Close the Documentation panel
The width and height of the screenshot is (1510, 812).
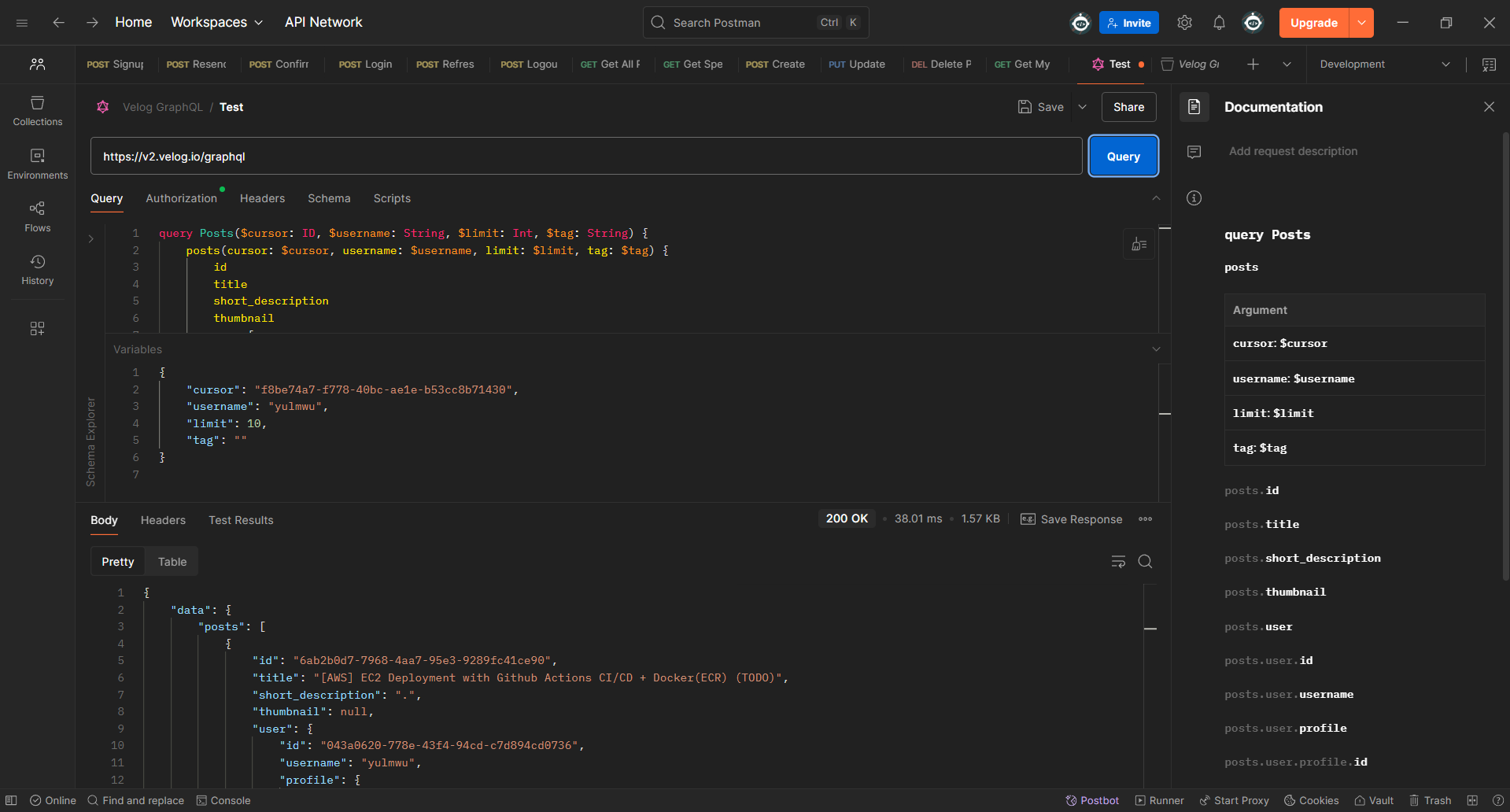[x=1489, y=107]
